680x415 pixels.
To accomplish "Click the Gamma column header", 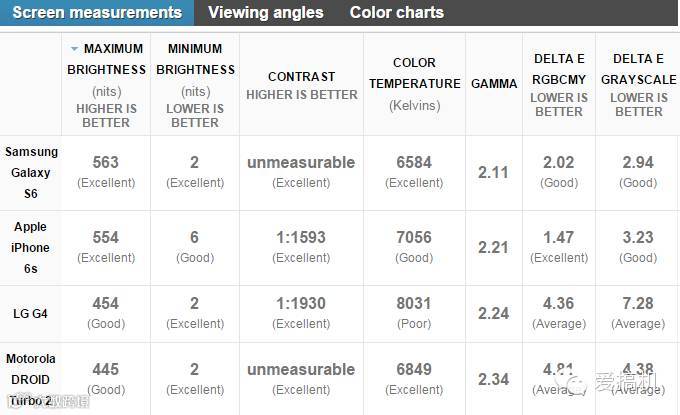I will (x=493, y=84).
